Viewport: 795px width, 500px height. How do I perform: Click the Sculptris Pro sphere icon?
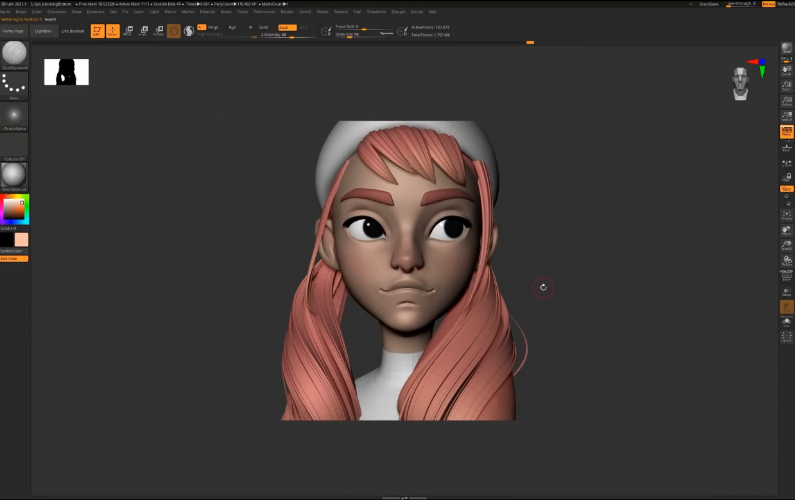click(x=188, y=31)
